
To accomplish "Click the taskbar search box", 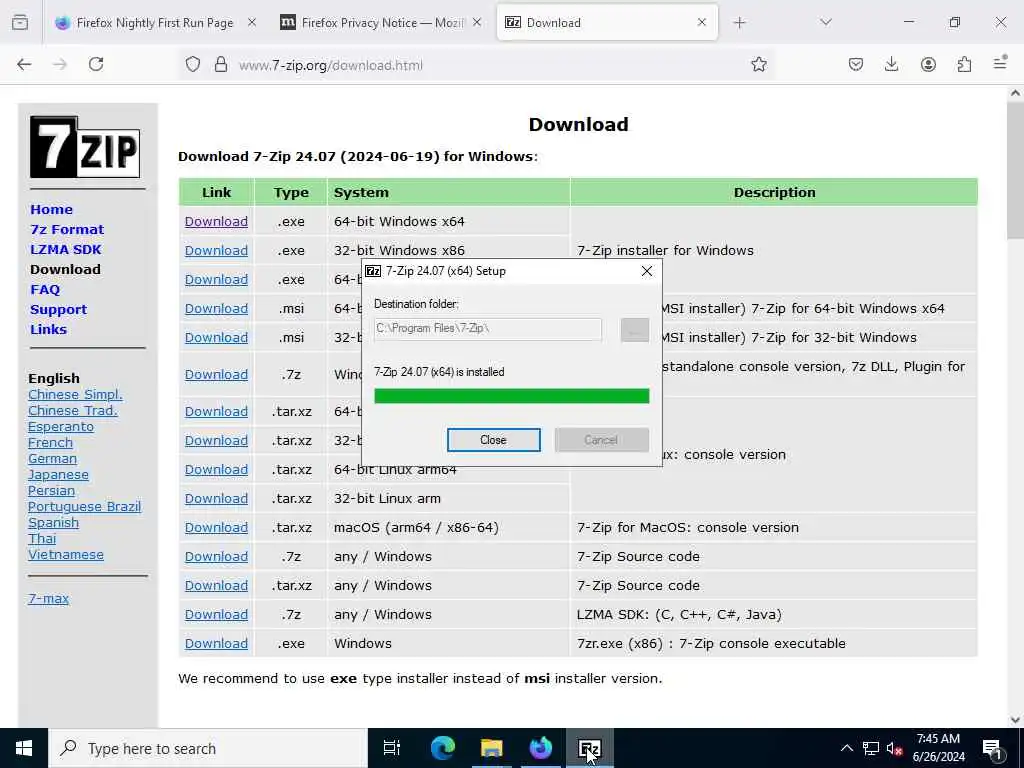I will pos(208,748).
